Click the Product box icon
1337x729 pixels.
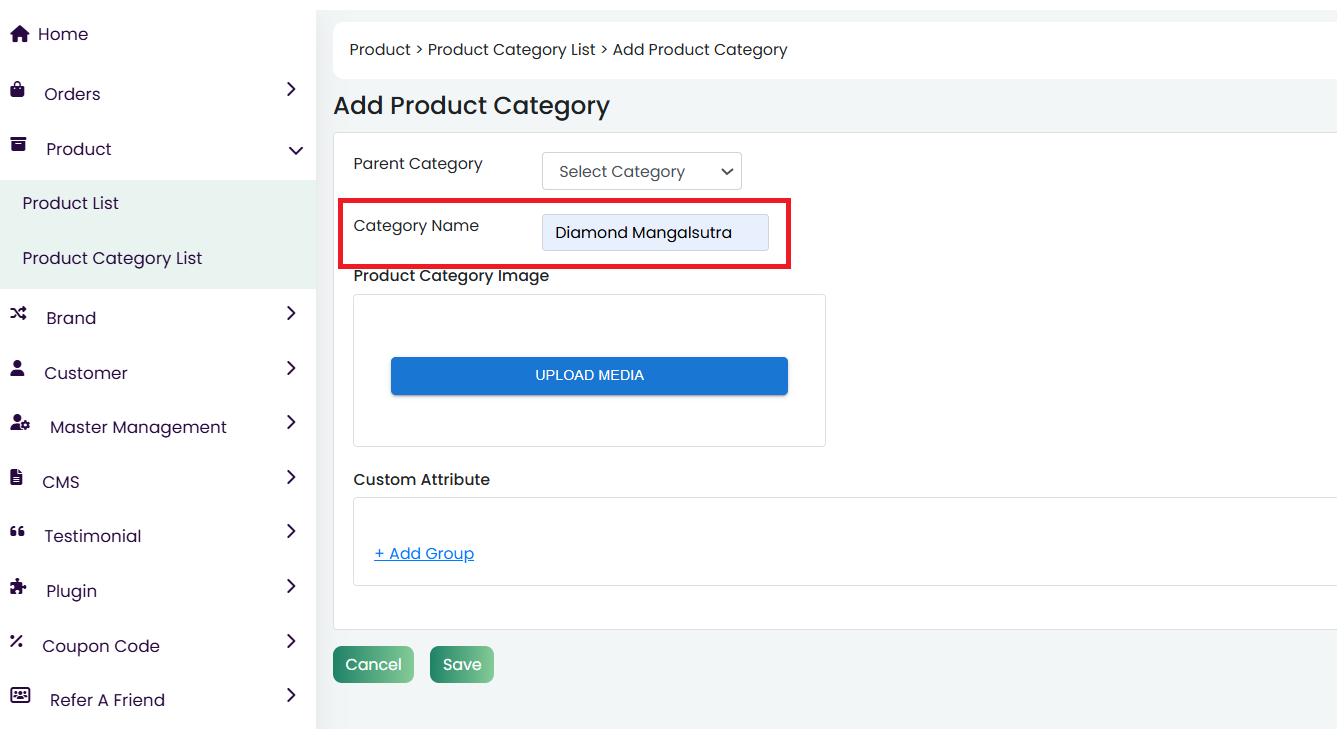tap(18, 145)
